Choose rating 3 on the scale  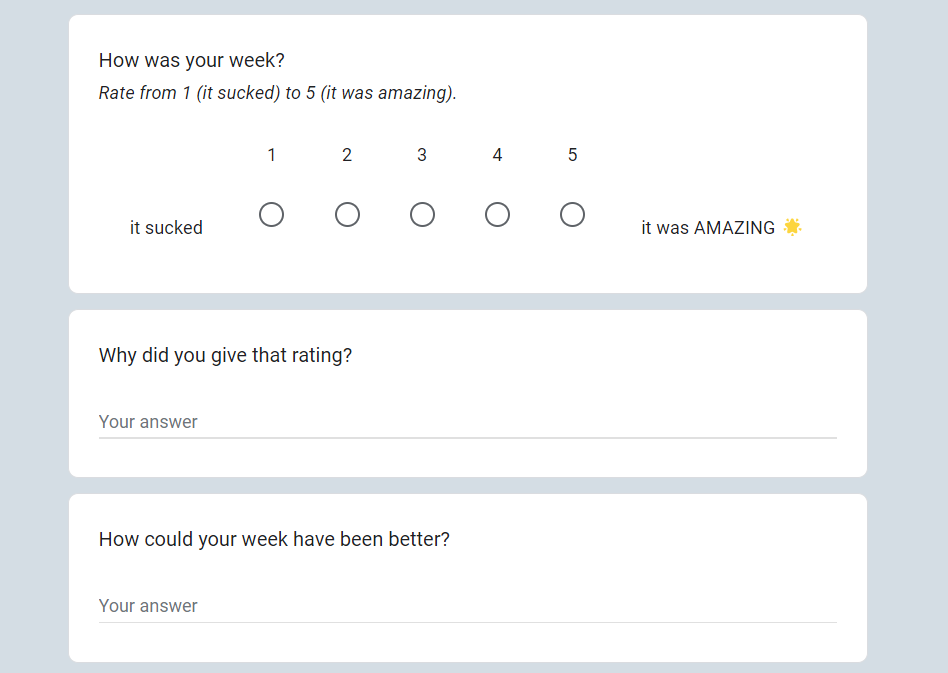coord(422,215)
